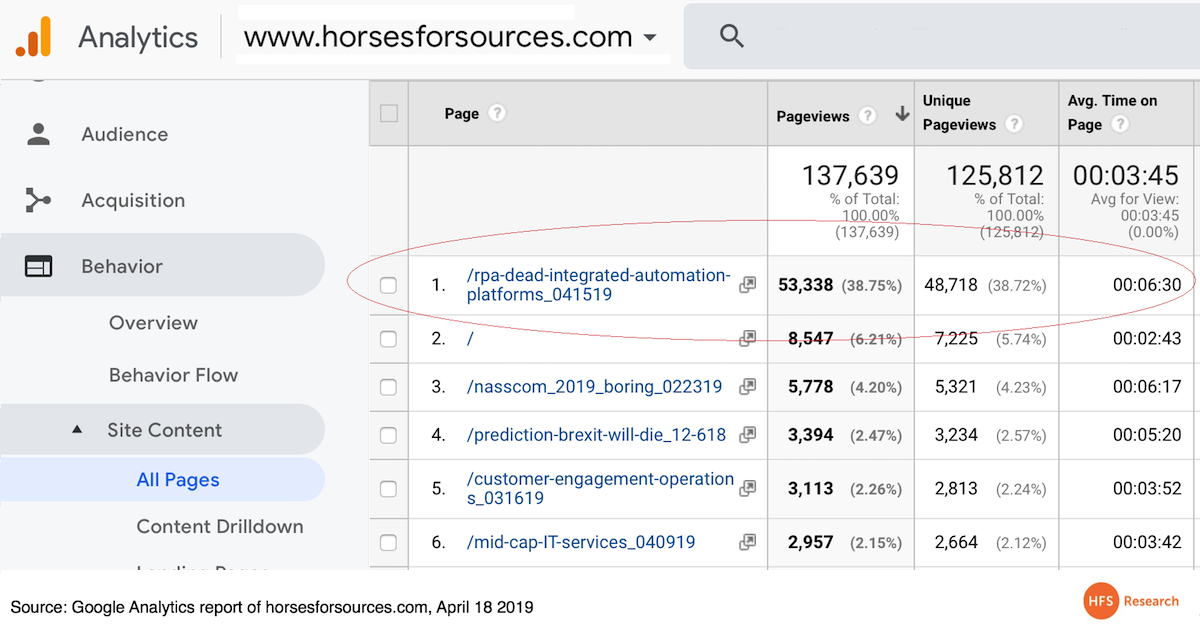Check the box for rpa-dead-integrated-automation row

point(388,285)
